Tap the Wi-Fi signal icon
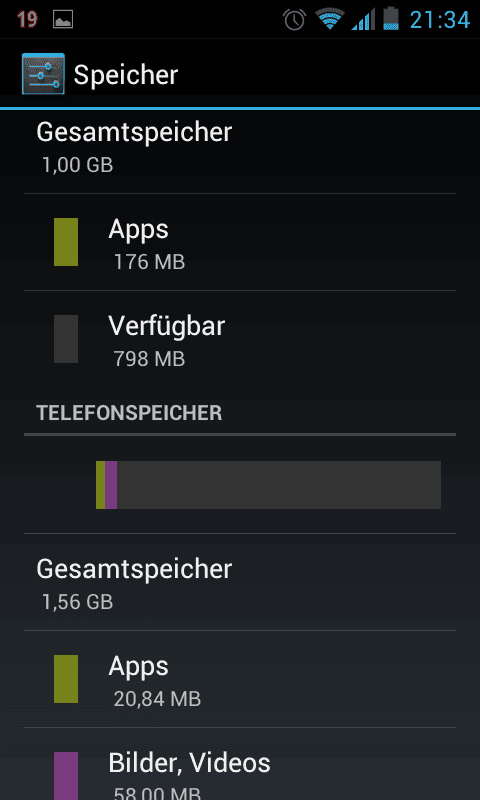480x800 pixels. pos(330,19)
